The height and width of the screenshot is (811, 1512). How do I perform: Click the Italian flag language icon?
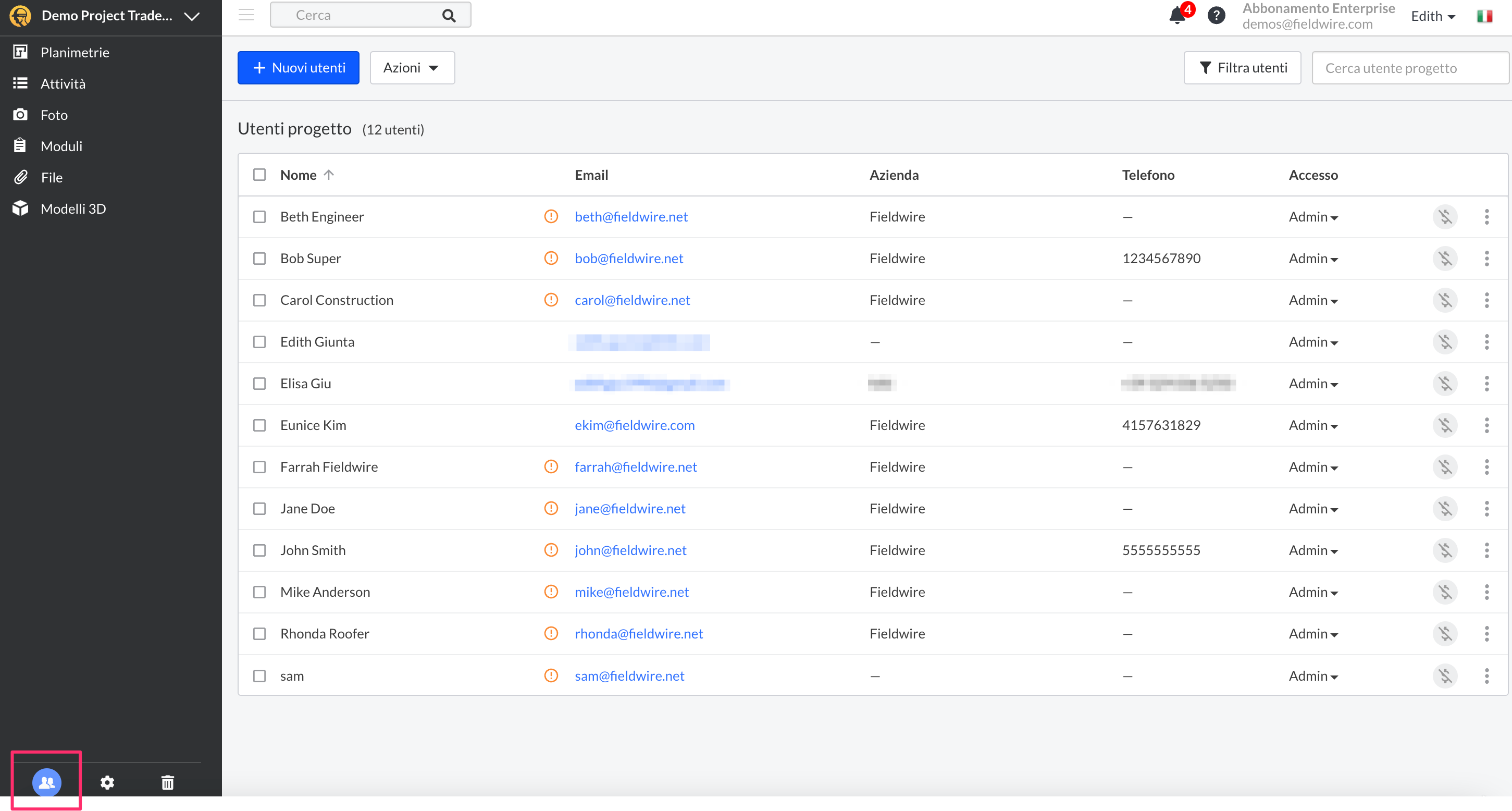click(x=1484, y=16)
